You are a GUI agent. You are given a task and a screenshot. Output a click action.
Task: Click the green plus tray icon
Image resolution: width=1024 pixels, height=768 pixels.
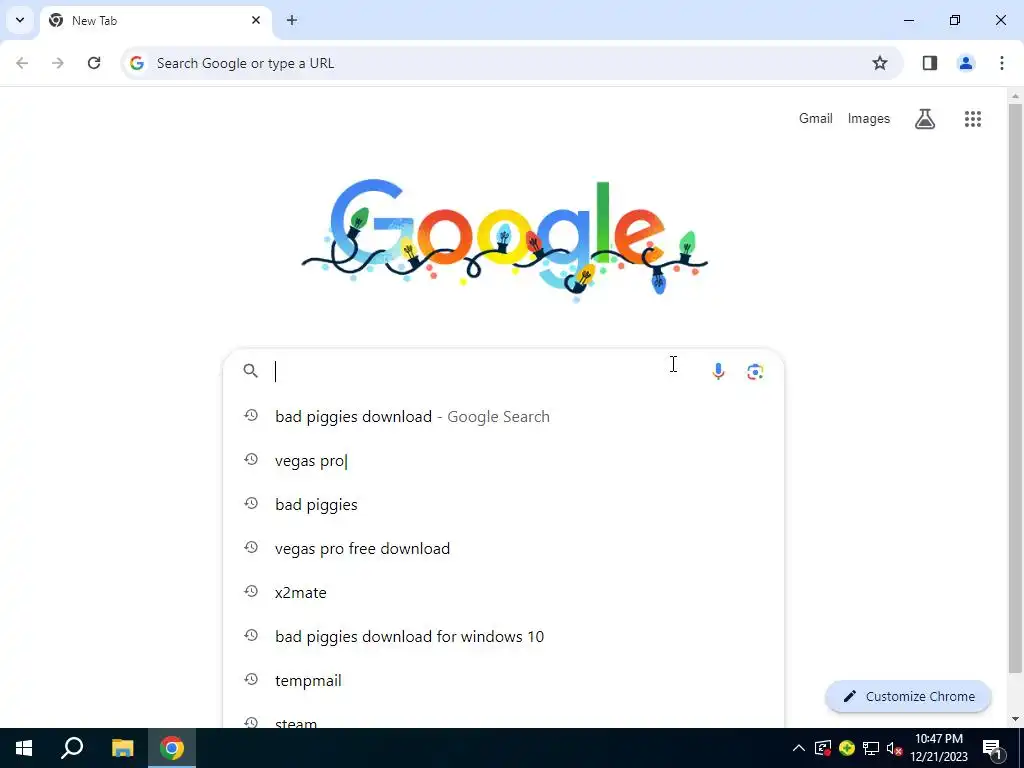pos(847,748)
